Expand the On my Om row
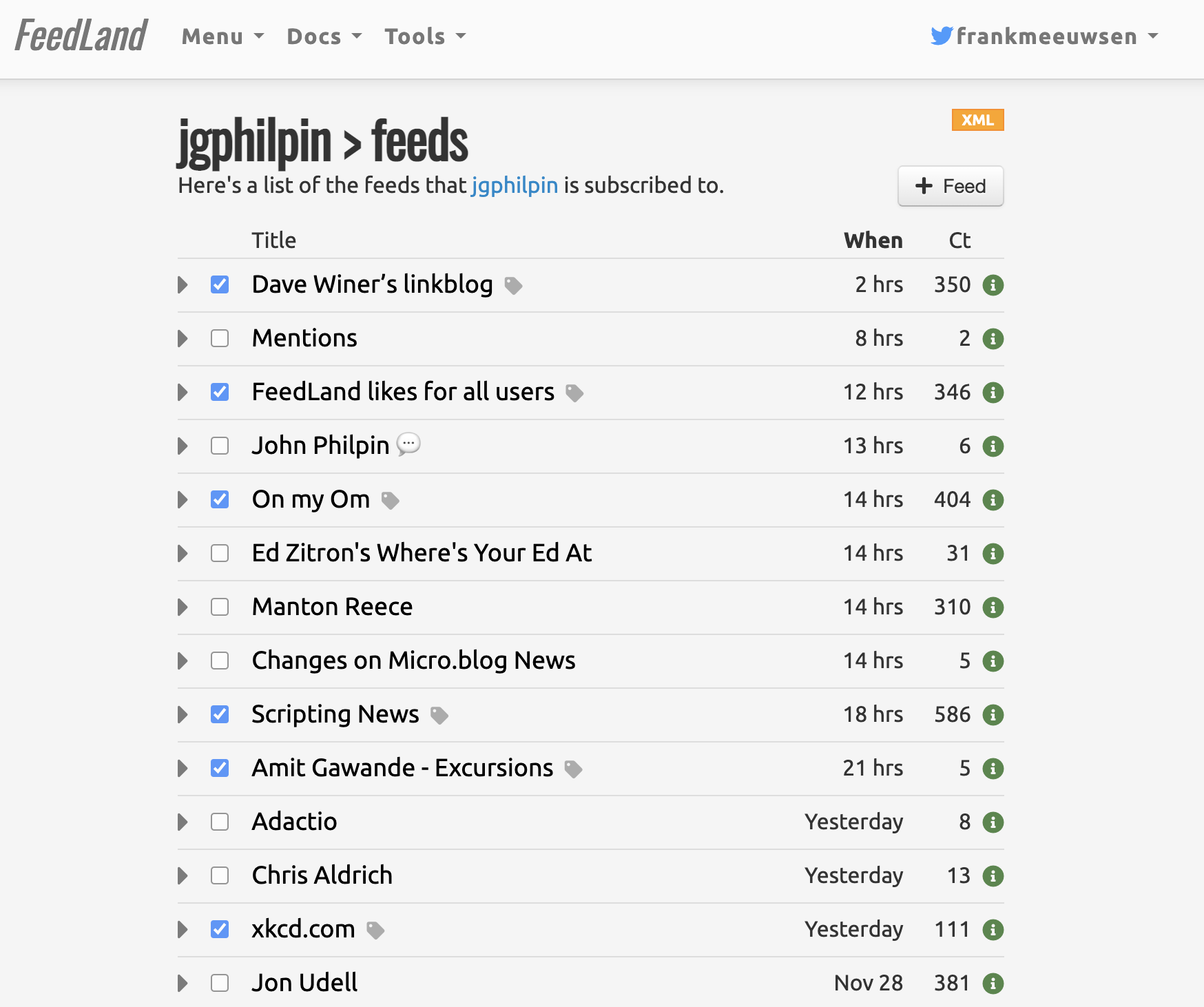The width and height of the screenshot is (1204, 1007). (x=183, y=499)
